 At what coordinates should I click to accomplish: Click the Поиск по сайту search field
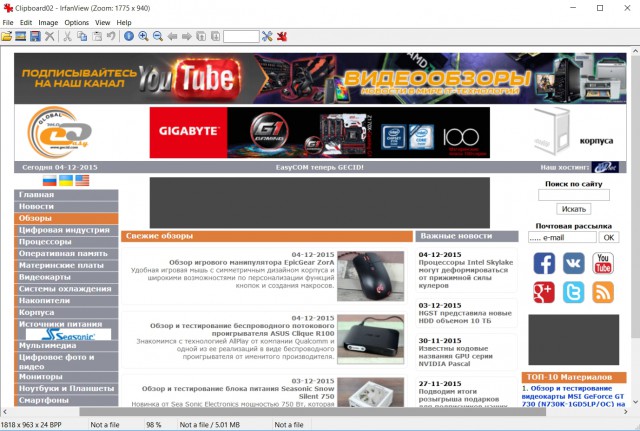click(x=573, y=195)
